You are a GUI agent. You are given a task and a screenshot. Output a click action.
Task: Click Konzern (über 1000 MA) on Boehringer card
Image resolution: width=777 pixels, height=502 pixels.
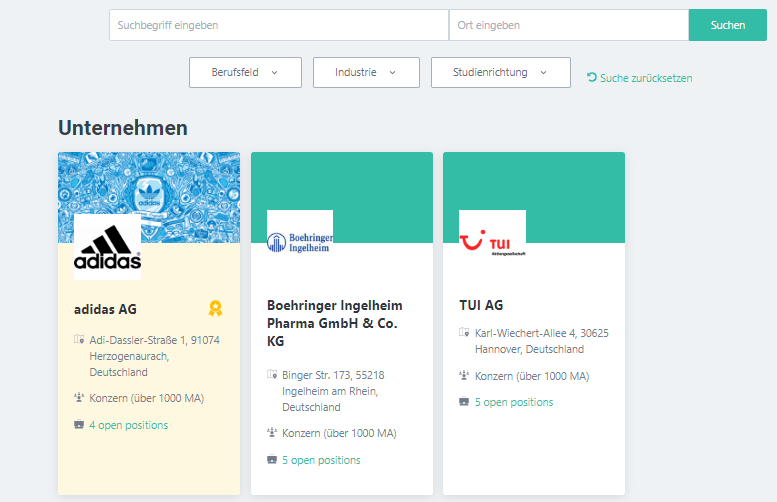coord(339,434)
